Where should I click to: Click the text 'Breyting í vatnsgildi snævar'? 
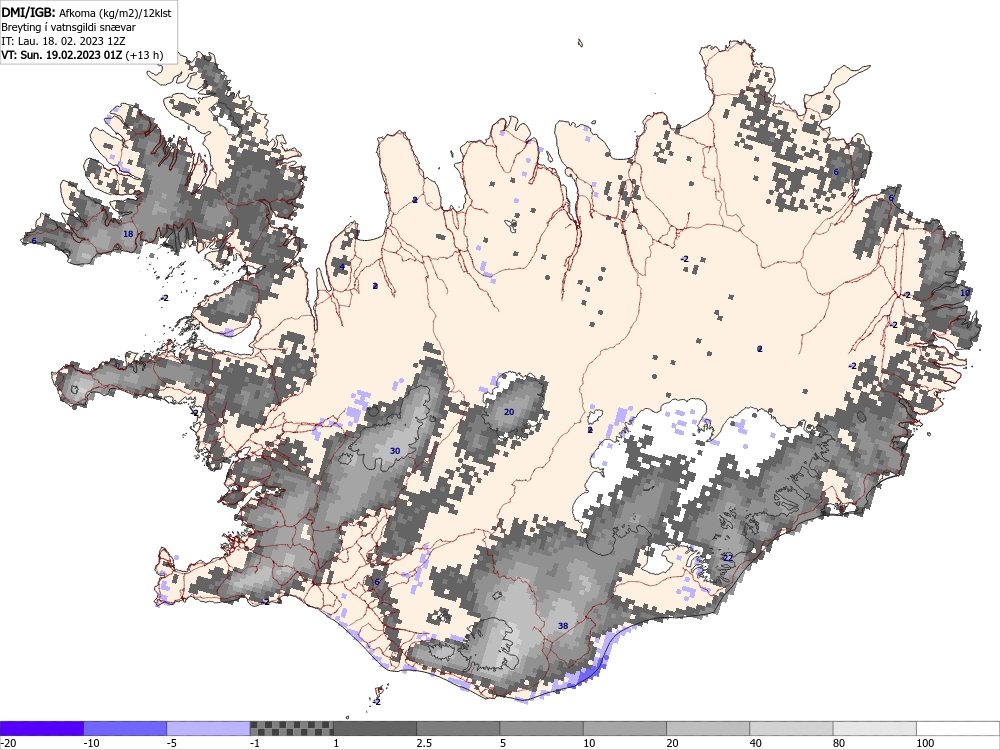tap(68, 27)
